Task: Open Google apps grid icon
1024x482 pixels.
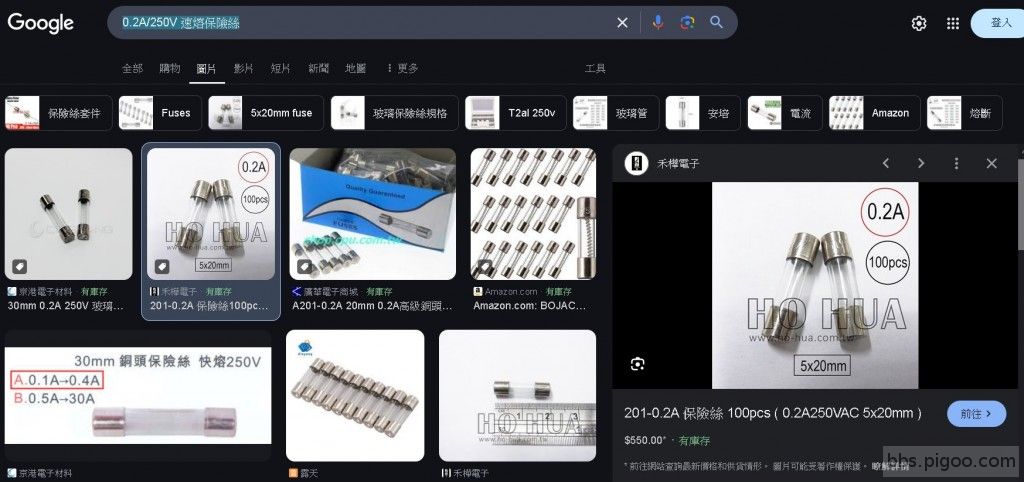Action: click(x=953, y=24)
